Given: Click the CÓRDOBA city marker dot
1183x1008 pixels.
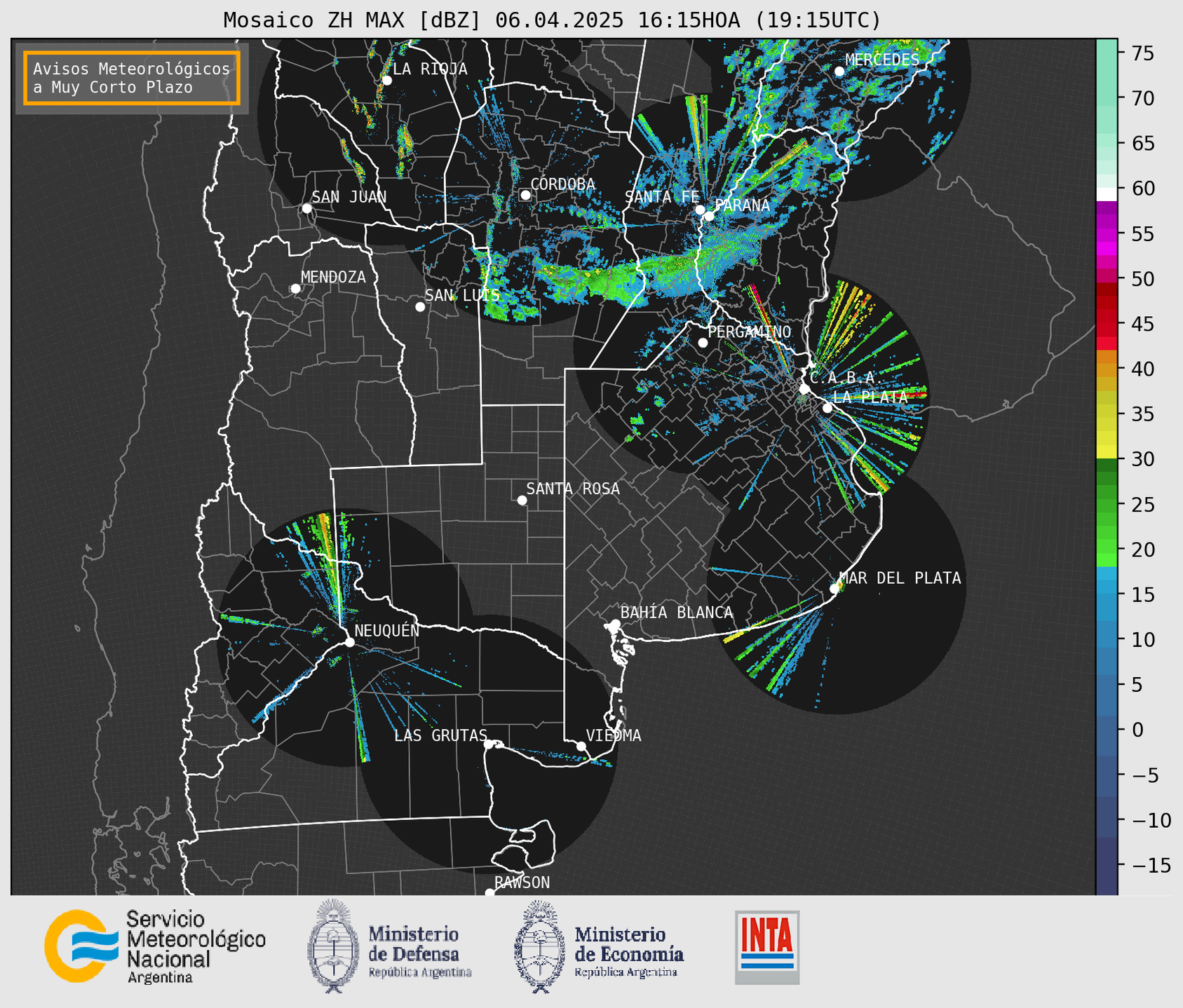Looking at the screenshot, I should [x=525, y=195].
